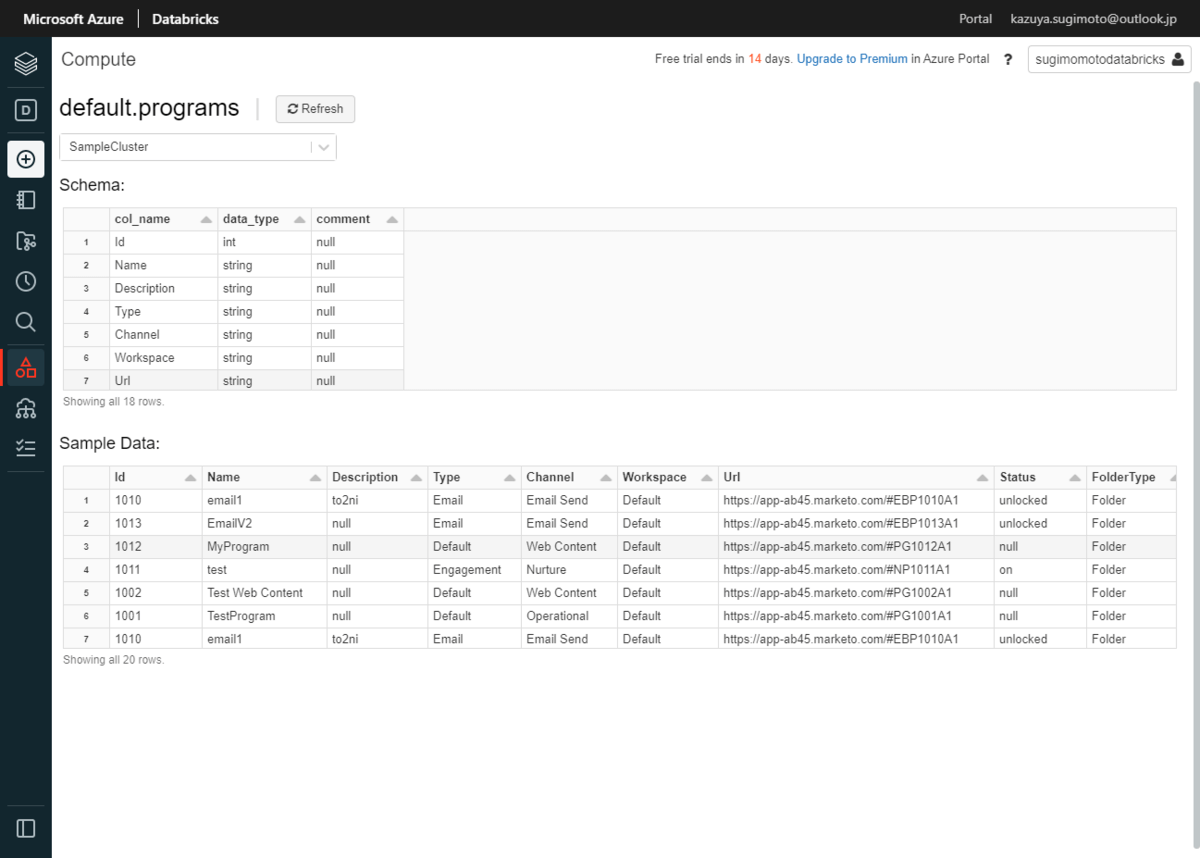1200x858 pixels.
Task: Click the help question mark icon
Action: pyautogui.click(x=1008, y=60)
